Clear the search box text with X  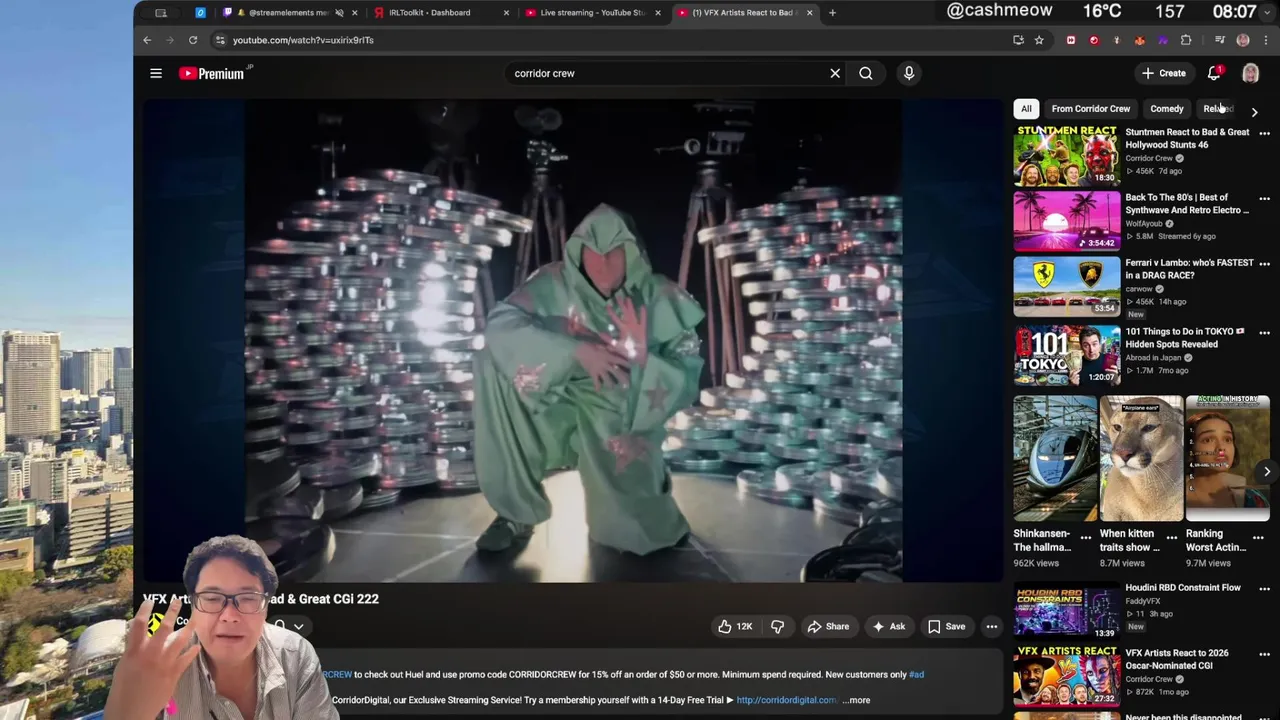835,73
